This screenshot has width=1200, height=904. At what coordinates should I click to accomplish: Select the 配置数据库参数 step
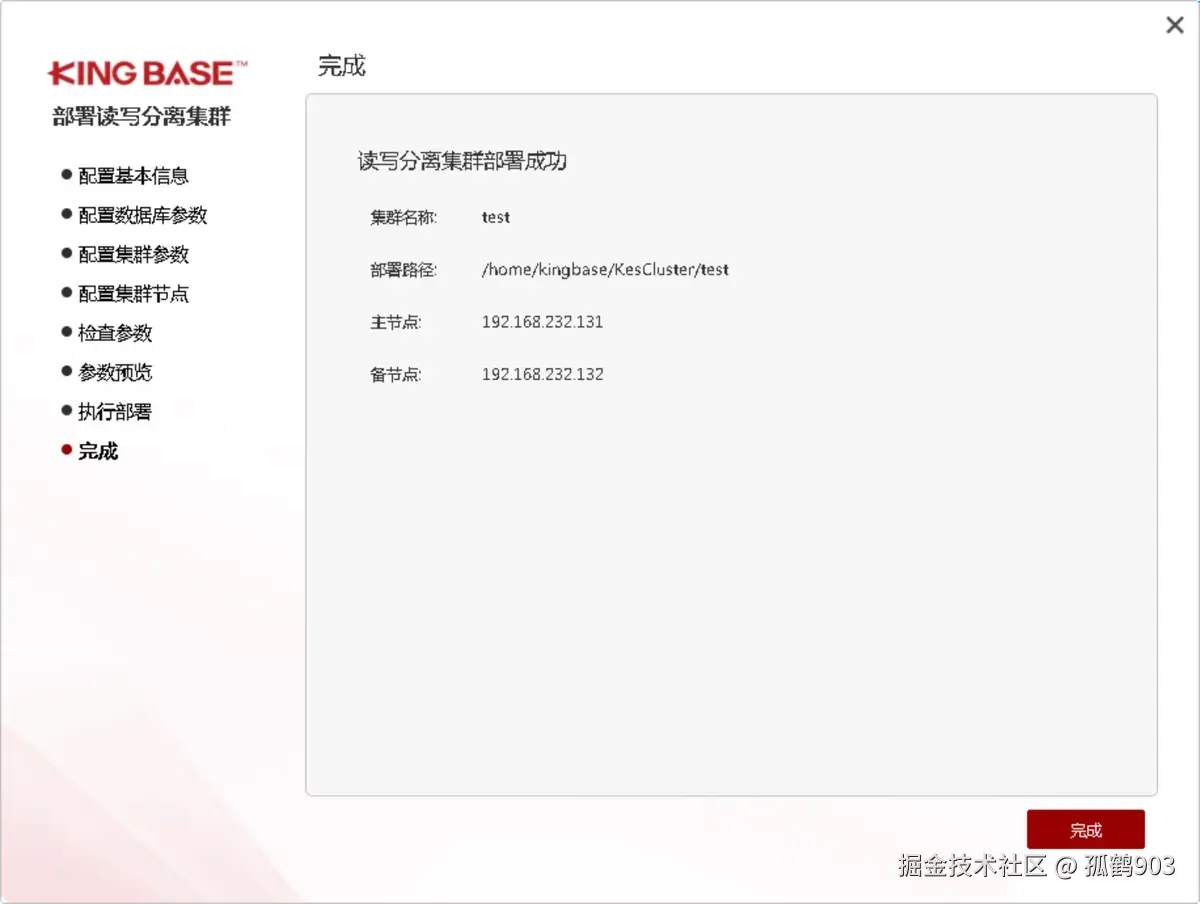tap(143, 215)
